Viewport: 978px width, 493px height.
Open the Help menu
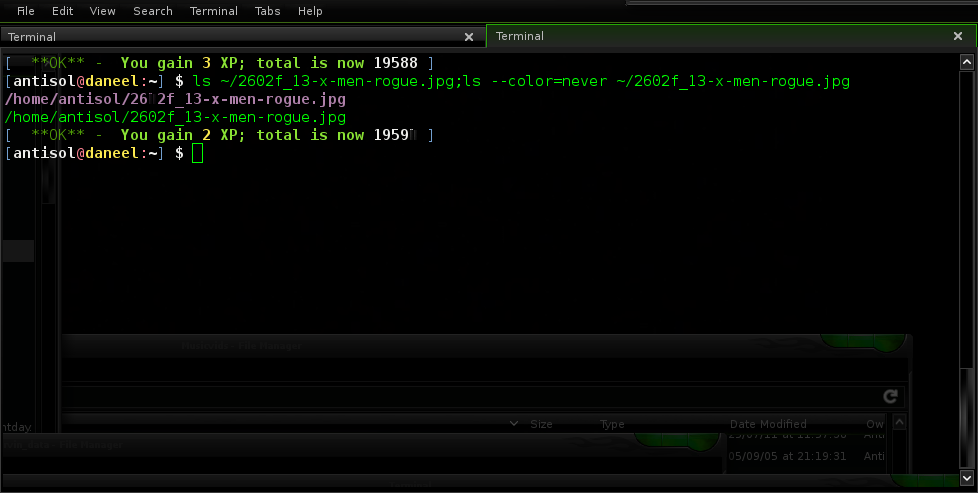(x=310, y=11)
